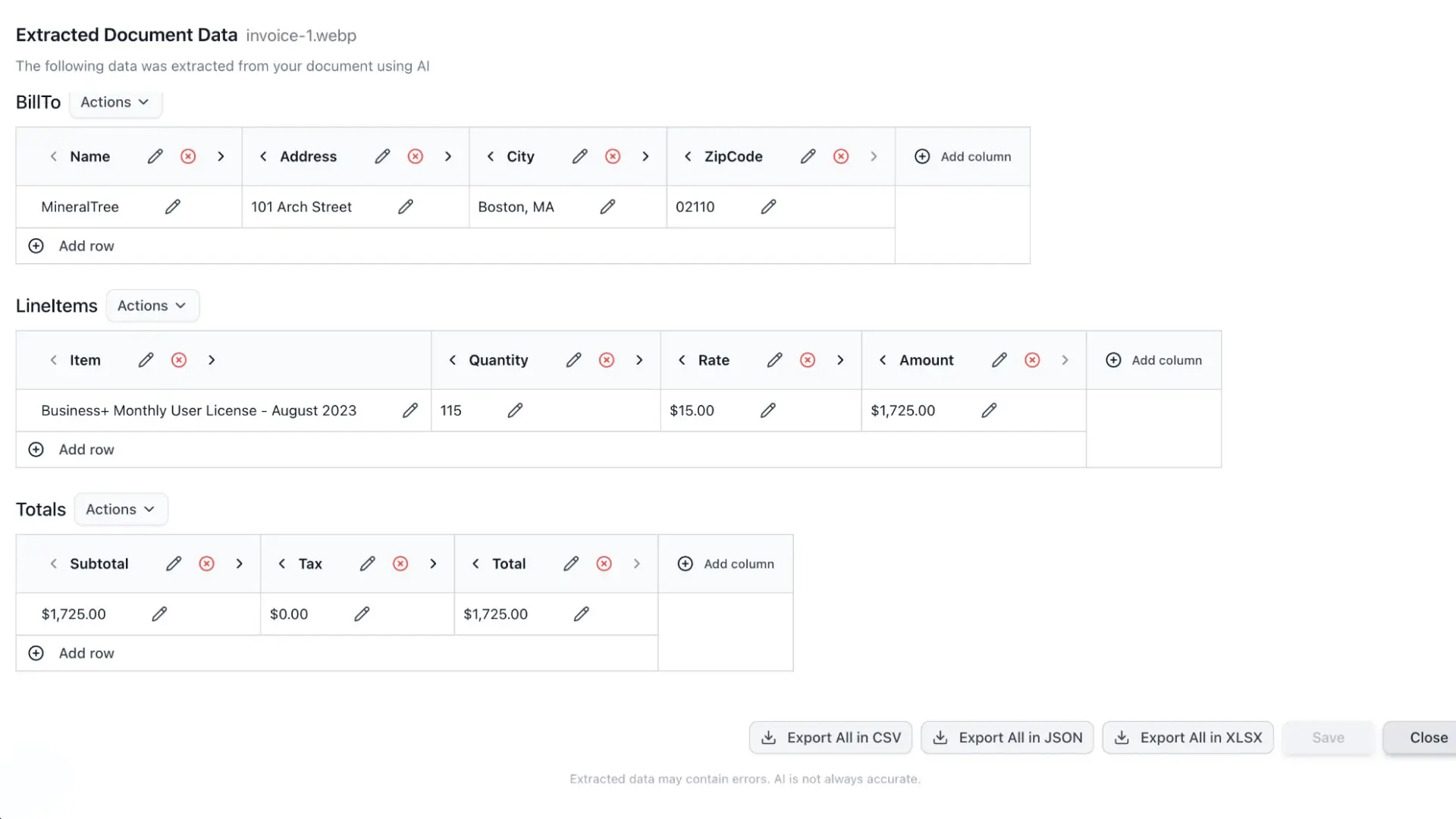Rename the Name column with pencil icon

click(155, 156)
